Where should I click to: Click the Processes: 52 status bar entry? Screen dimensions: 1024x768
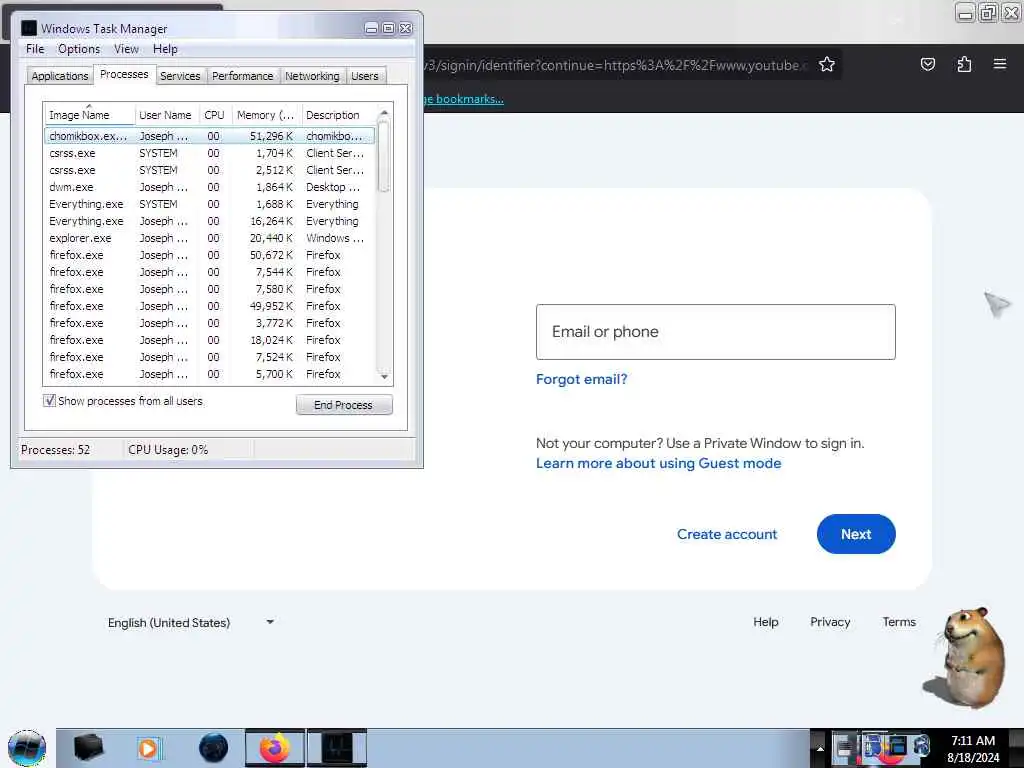click(x=56, y=450)
